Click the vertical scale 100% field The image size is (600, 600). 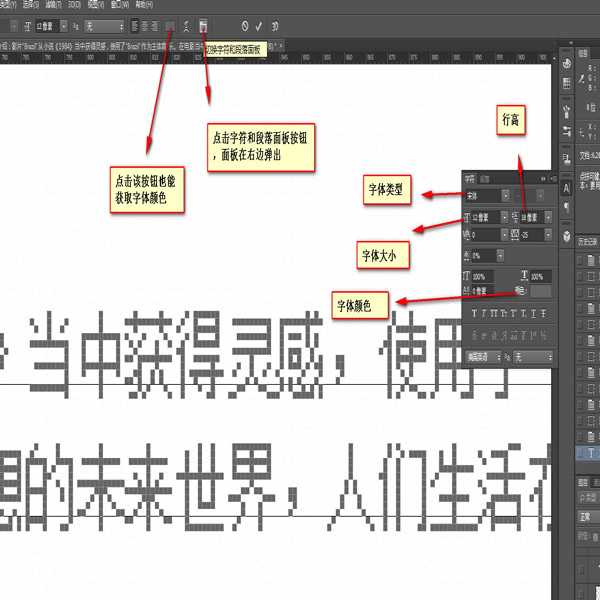click(x=483, y=276)
